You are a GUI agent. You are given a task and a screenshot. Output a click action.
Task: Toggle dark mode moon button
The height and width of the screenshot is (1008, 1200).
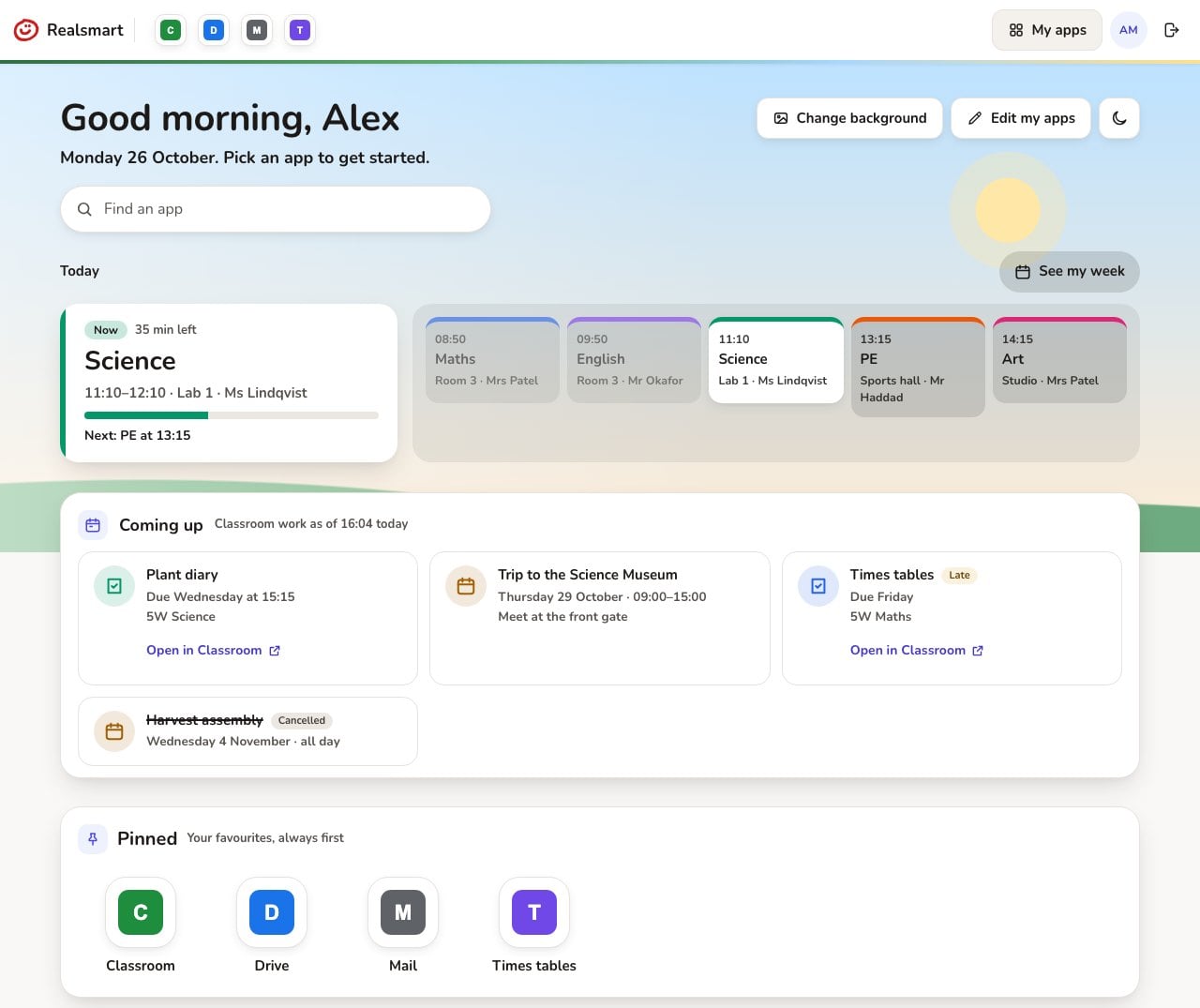click(x=1119, y=118)
